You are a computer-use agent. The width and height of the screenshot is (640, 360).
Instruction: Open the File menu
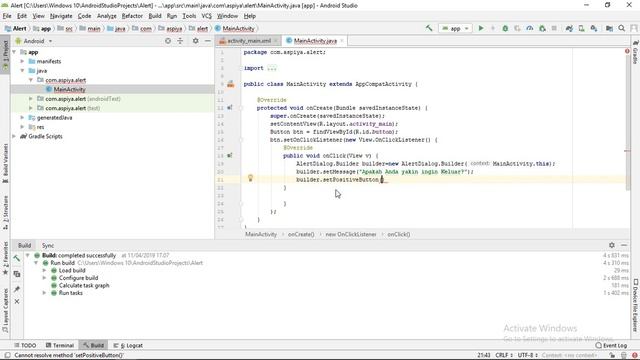(x=7, y=16)
